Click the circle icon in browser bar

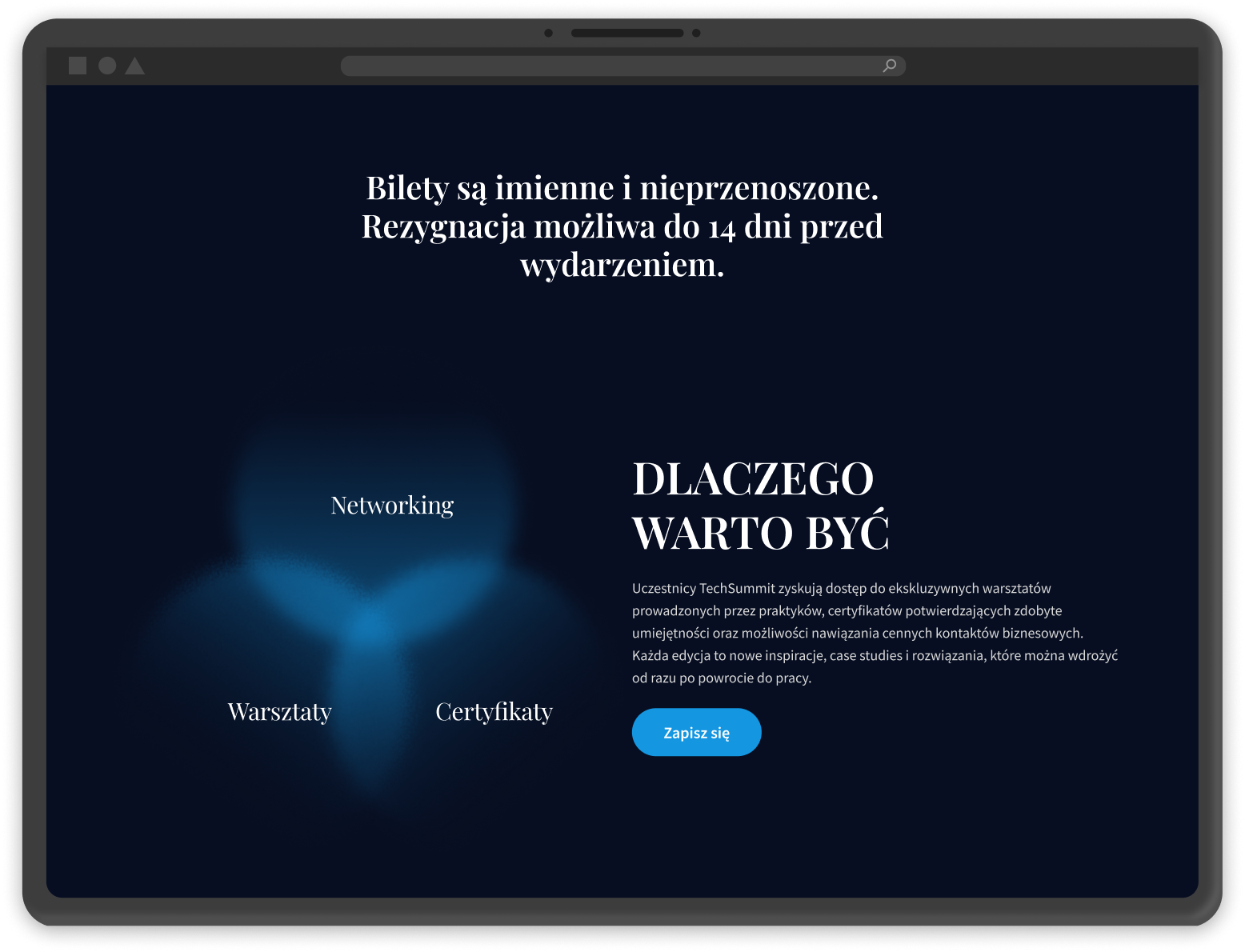point(107,66)
